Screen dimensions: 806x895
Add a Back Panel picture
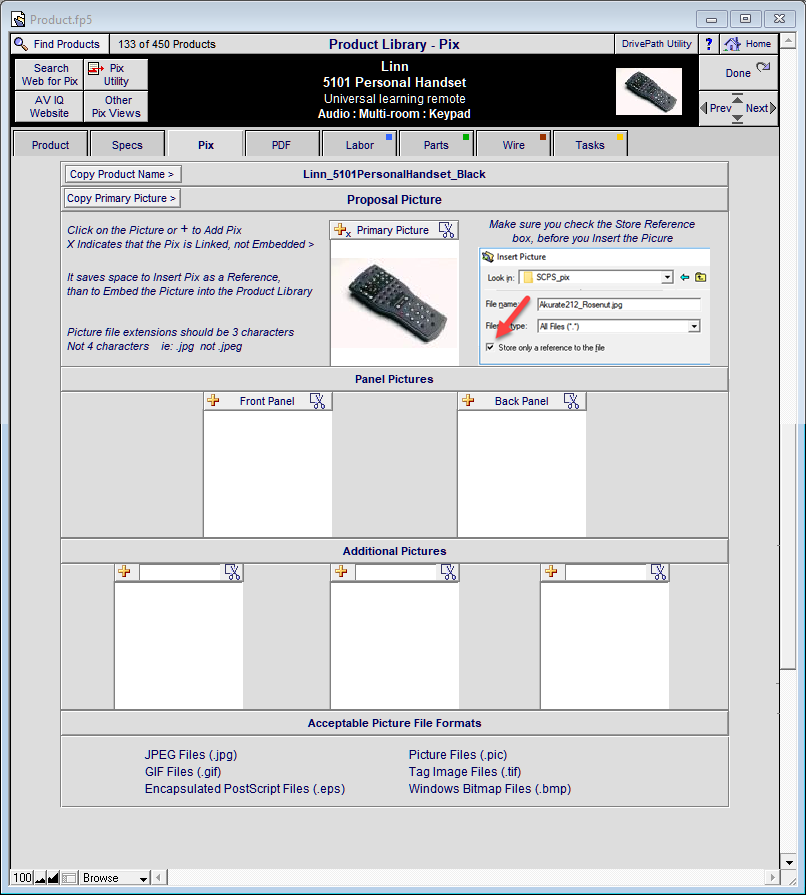pos(468,401)
